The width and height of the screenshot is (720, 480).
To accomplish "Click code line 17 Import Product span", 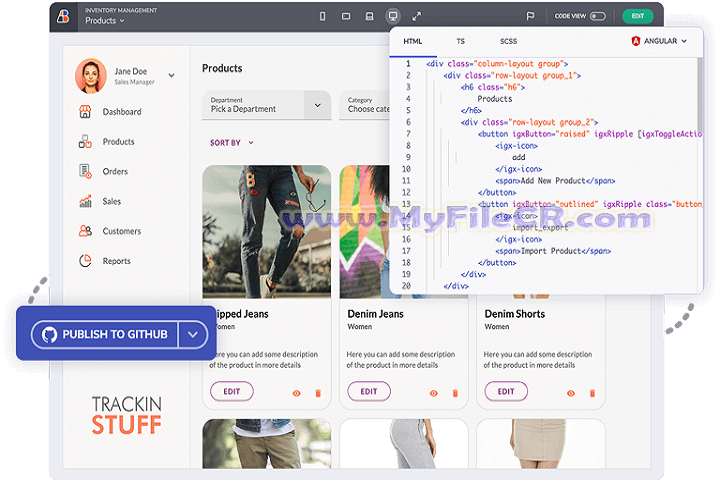I will [553, 251].
